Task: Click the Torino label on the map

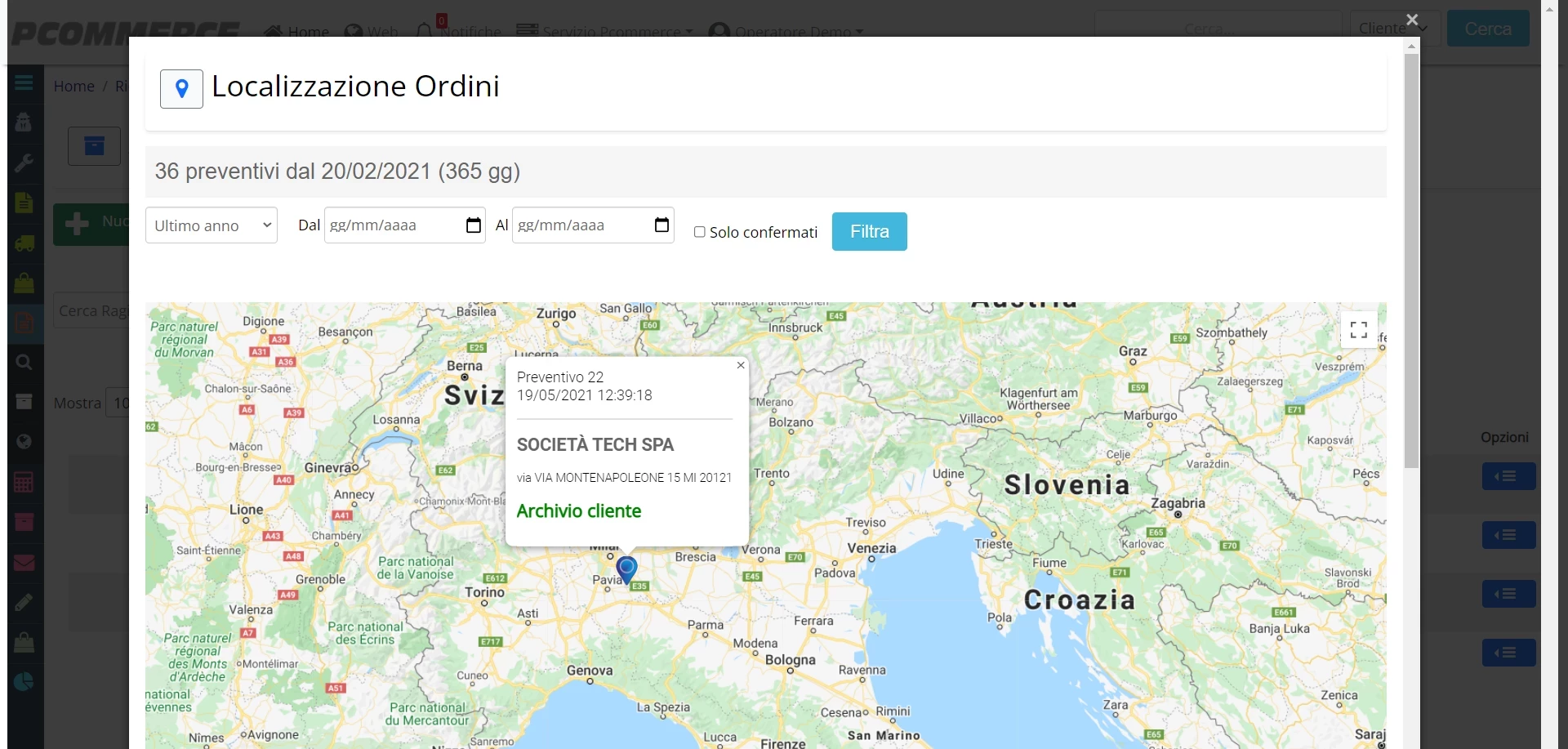Action: [x=485, y=592]
